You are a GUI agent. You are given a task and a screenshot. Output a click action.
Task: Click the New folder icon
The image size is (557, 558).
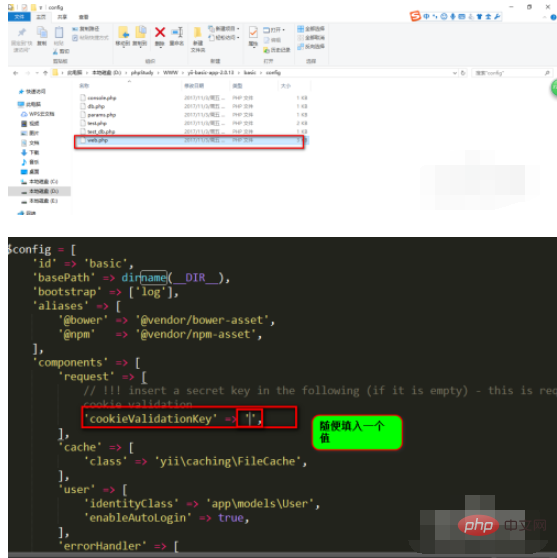(198, 33)
